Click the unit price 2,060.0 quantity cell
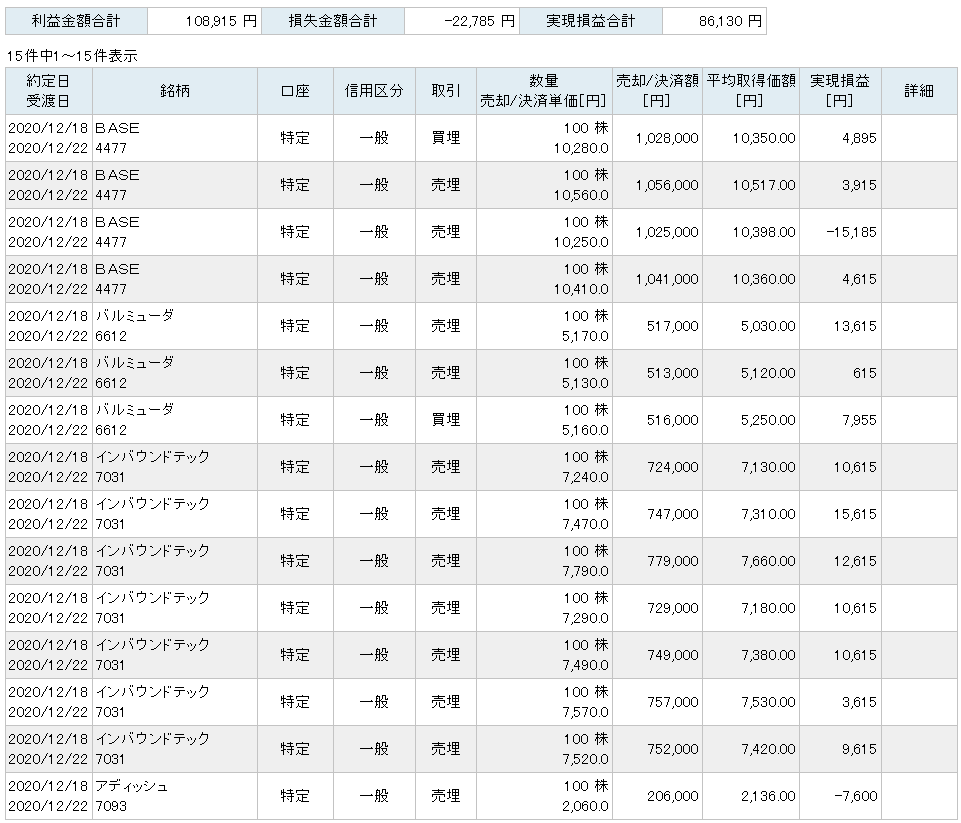The width and height of the screenshot is (961, 823). coord(544,796)
